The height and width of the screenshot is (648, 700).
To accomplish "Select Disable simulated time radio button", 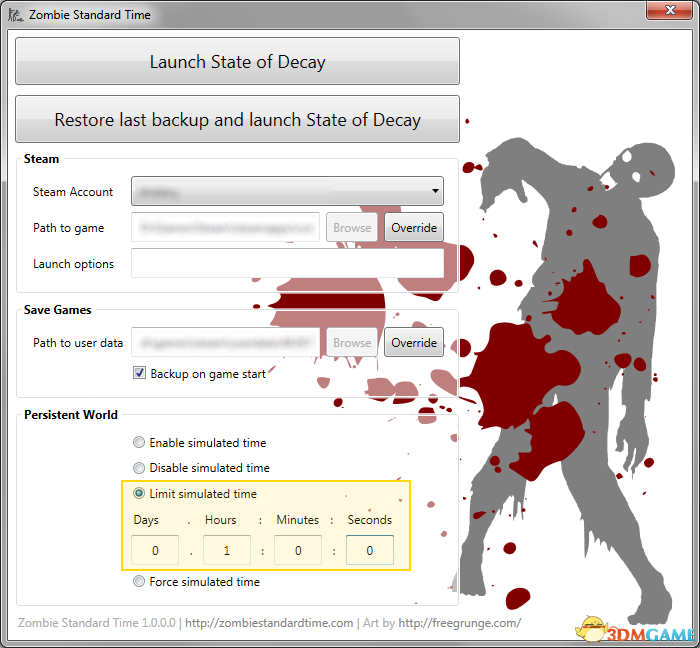I will click(139, 468).
